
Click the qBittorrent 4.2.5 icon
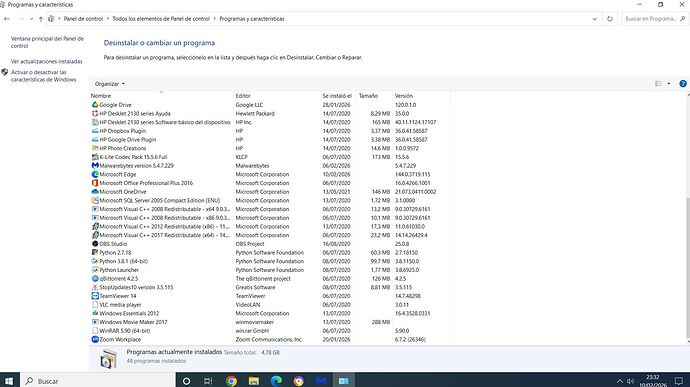[x=95, y=279]
